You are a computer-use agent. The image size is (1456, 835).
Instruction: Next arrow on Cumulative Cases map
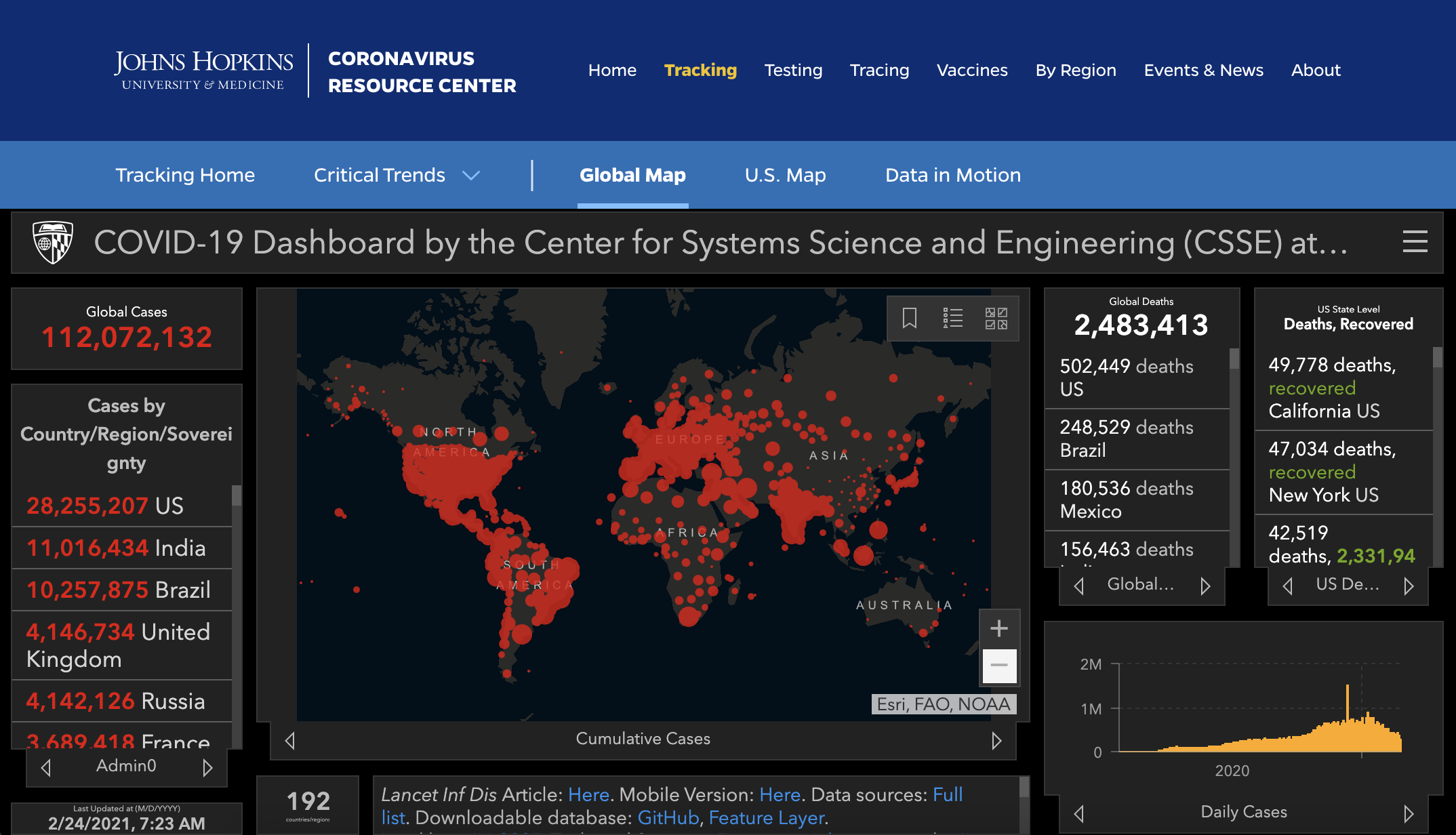[996, 740]
